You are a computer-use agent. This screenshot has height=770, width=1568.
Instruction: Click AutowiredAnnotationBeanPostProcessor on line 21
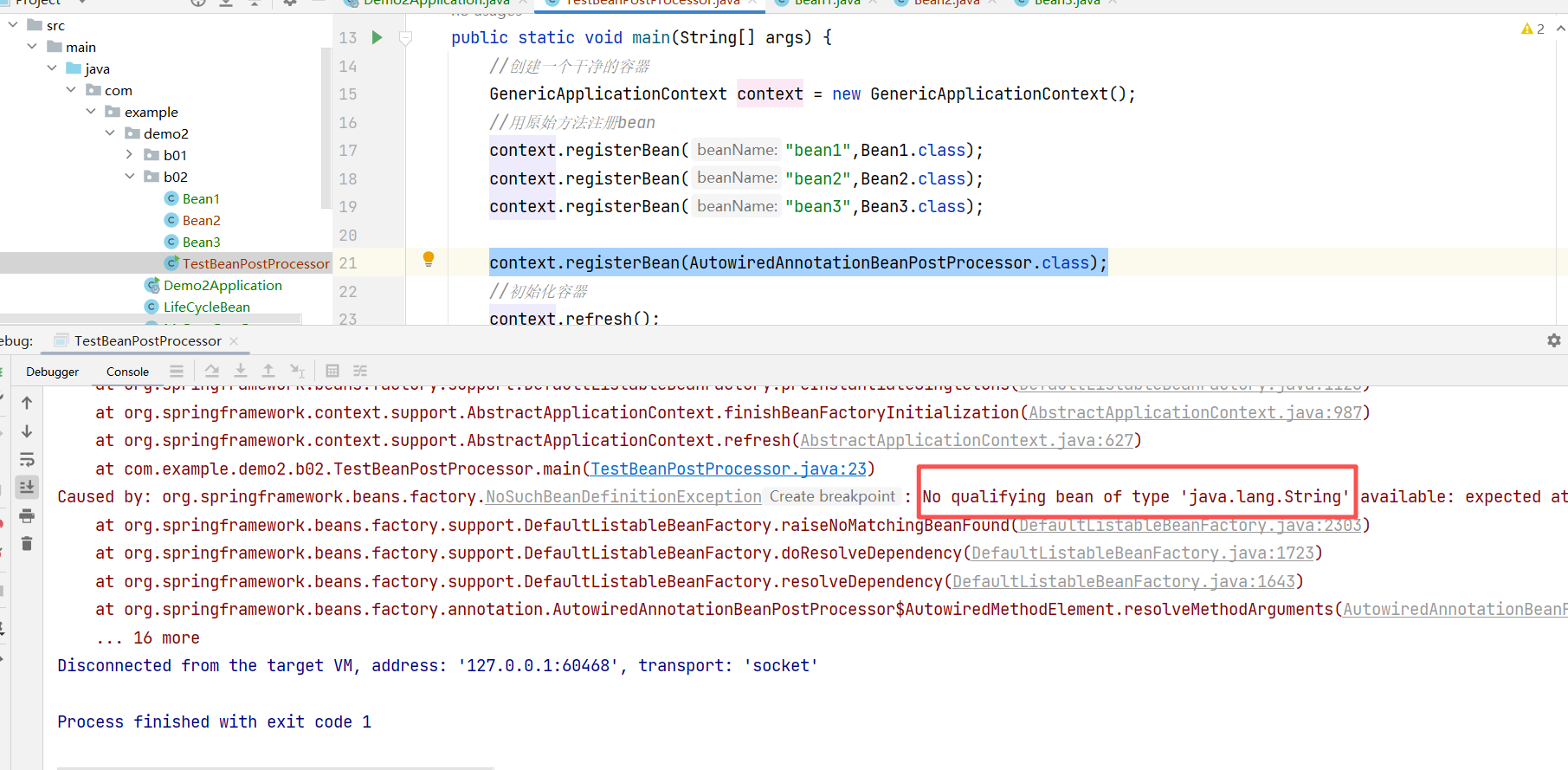click(861, 262)
